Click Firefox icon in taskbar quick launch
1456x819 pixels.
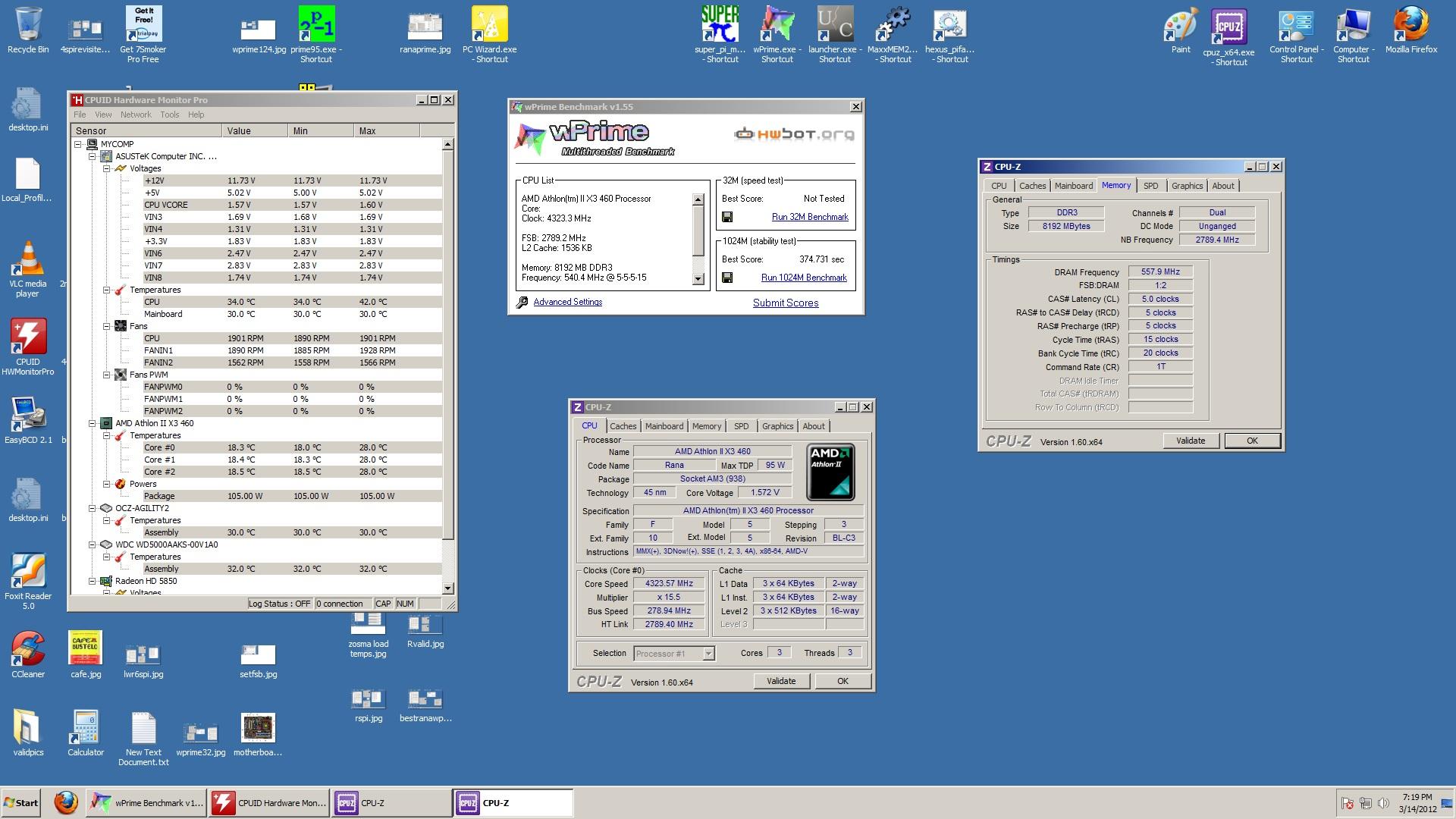click(66, 803)
